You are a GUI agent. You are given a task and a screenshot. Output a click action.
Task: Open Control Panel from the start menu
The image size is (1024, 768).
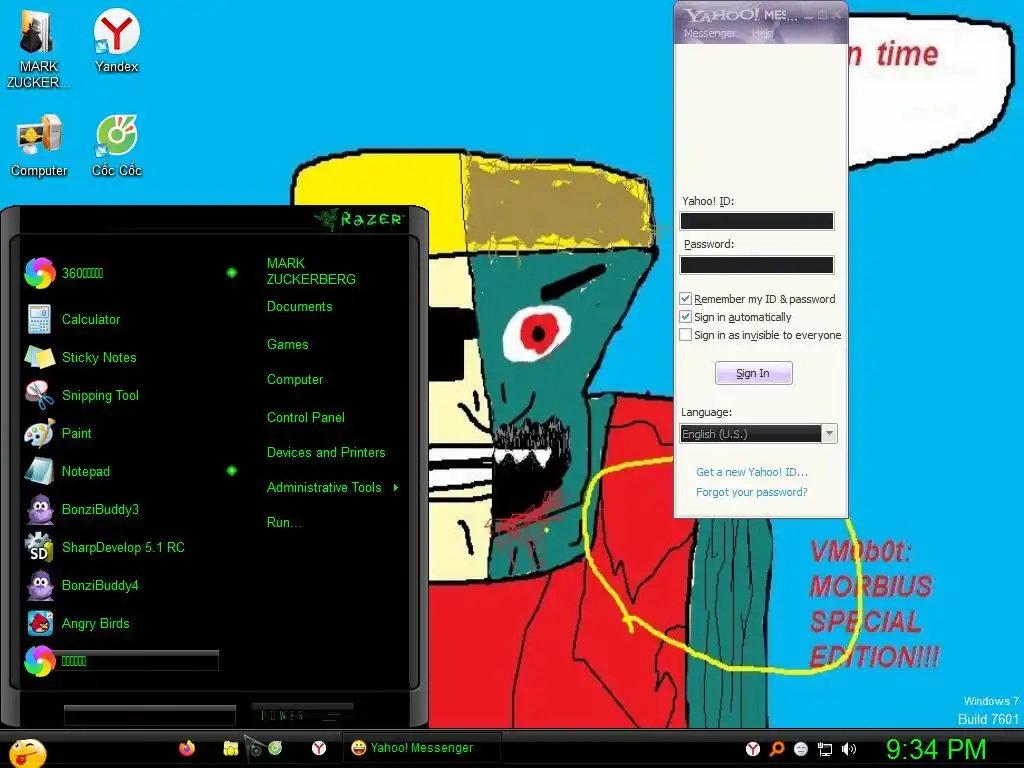[x=306, y=417]
